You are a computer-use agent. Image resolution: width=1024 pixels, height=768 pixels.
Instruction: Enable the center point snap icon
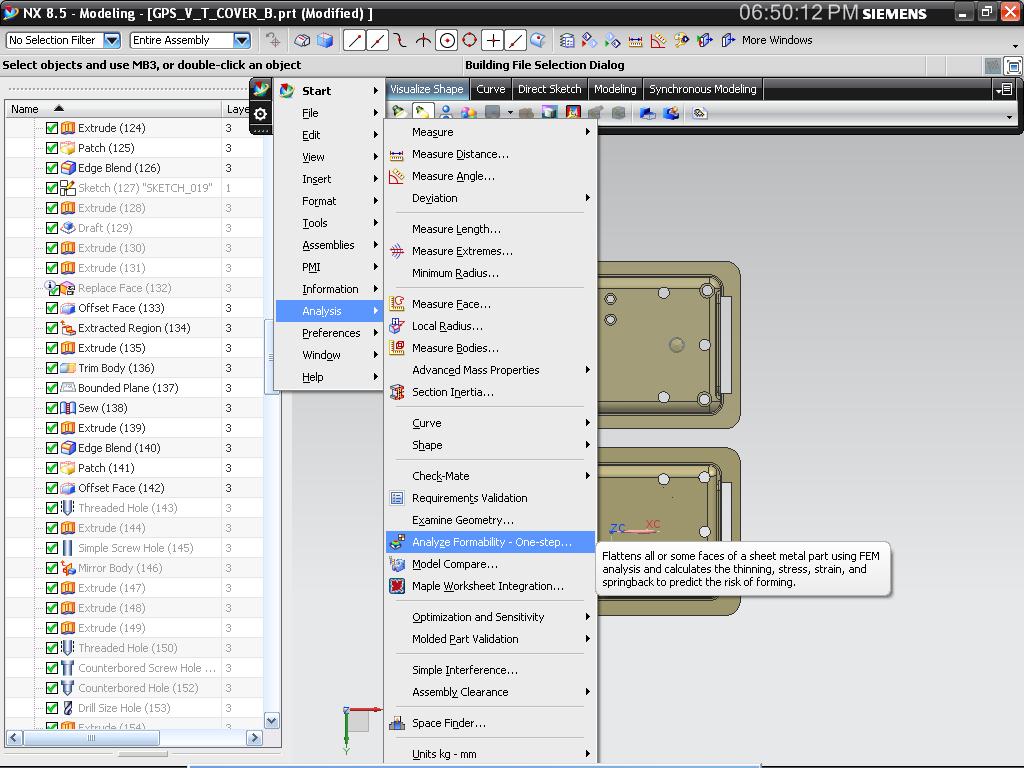coord(447,40)
